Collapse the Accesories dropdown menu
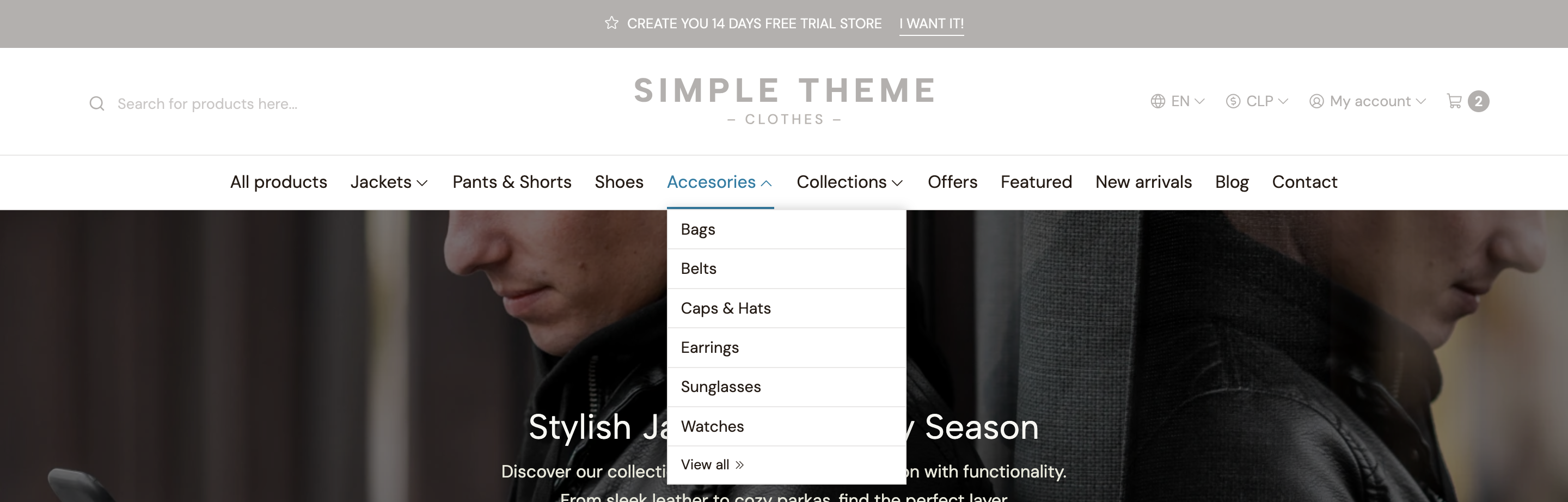 (x=719, y=182)
